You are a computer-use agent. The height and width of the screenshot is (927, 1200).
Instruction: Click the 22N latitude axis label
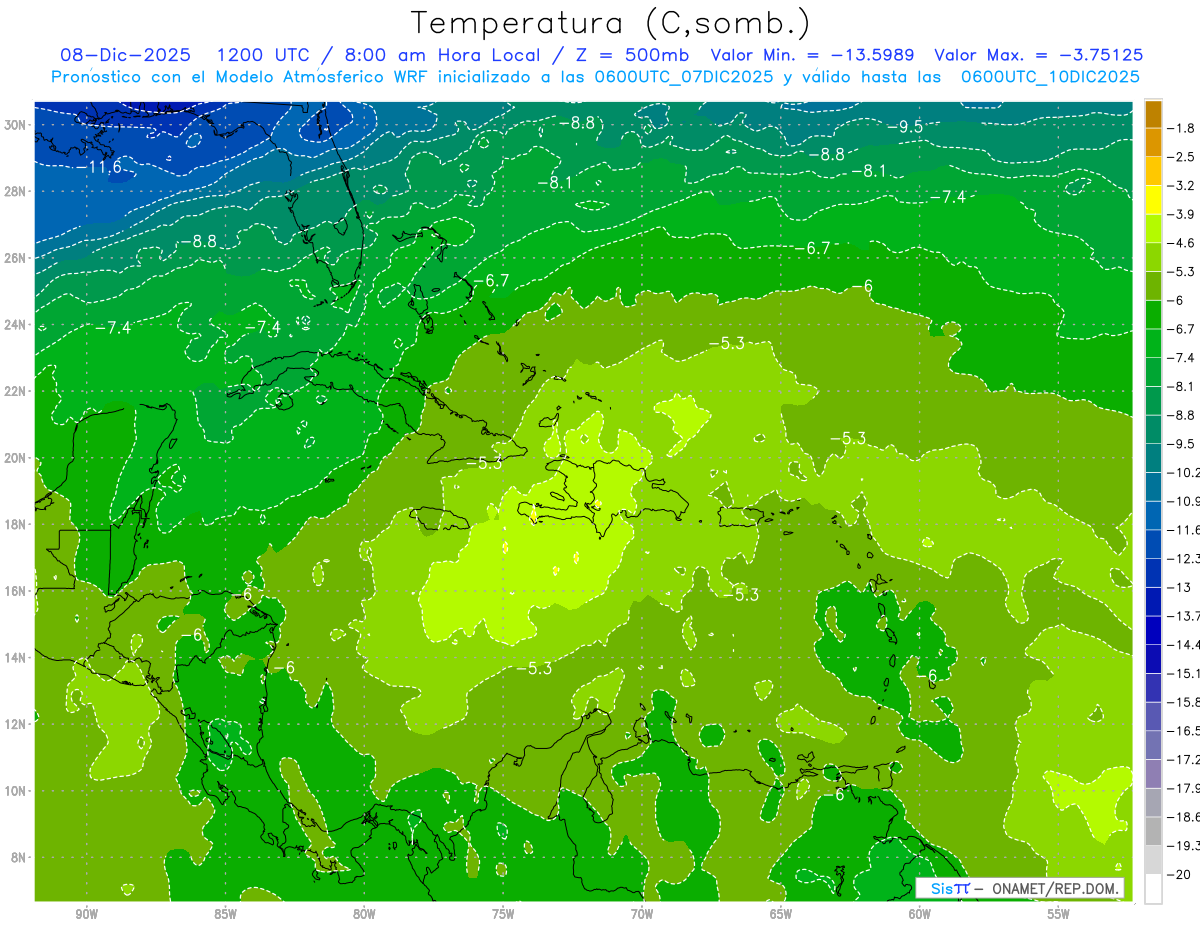point(17,391)
